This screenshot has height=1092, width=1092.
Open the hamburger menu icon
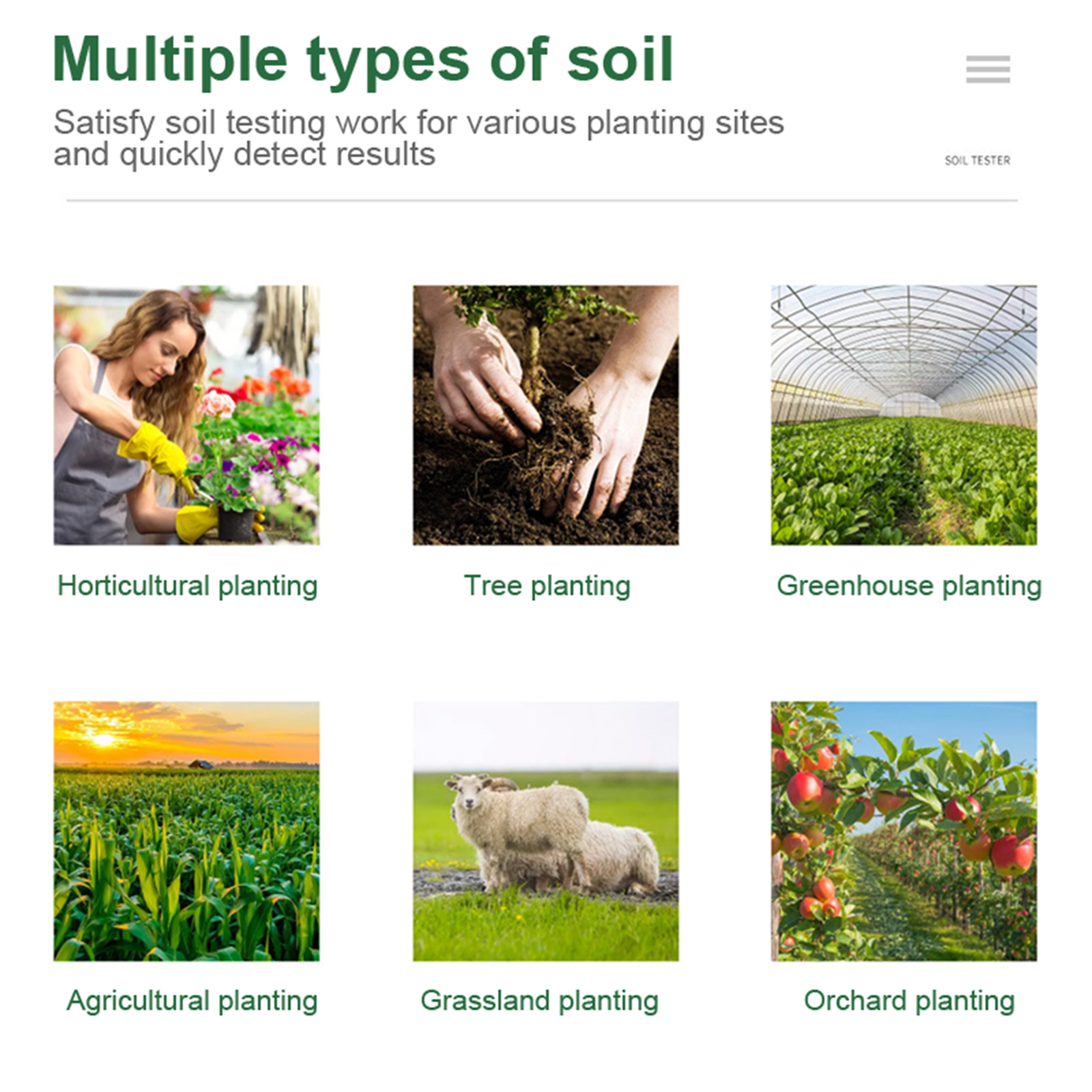pos(988,69)
